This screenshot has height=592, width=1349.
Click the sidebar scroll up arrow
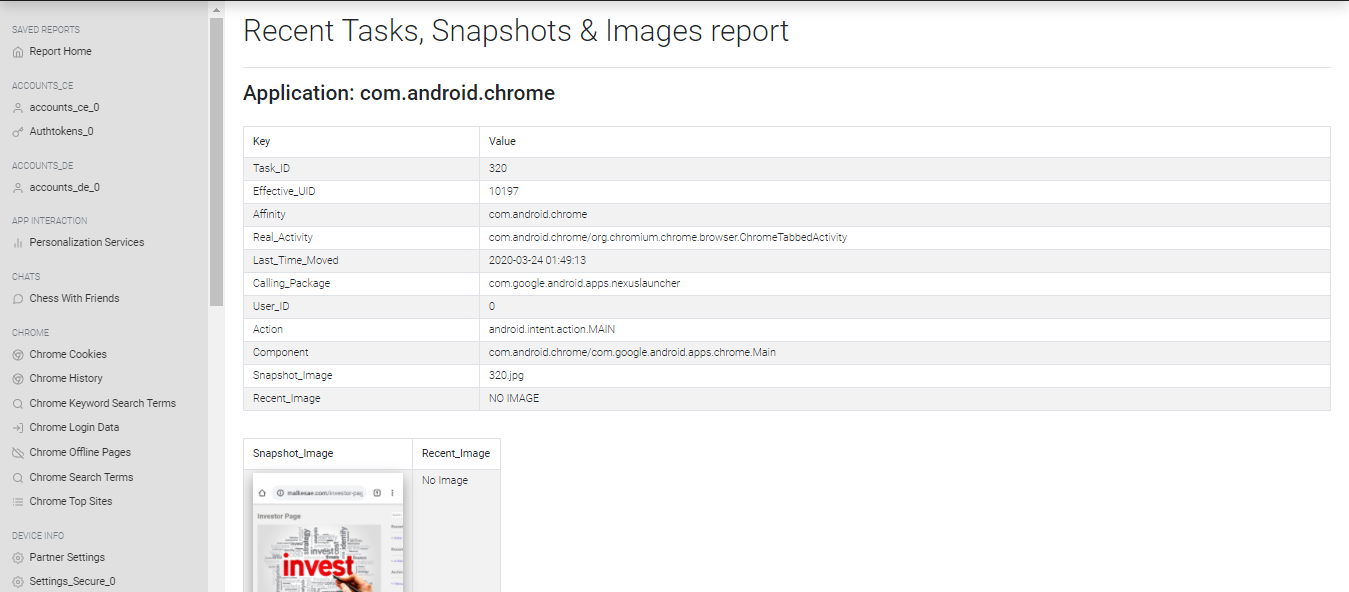point(216,10)
